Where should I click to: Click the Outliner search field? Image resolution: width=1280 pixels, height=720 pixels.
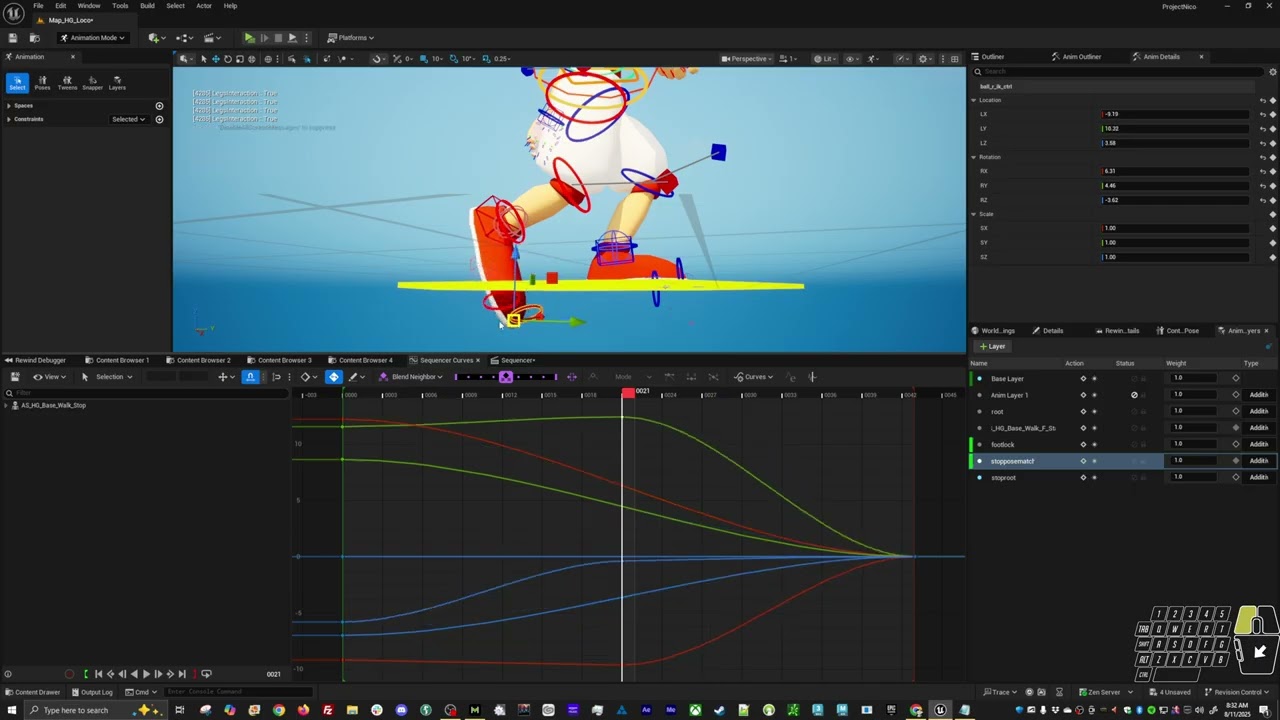(x=1118, y=72)
